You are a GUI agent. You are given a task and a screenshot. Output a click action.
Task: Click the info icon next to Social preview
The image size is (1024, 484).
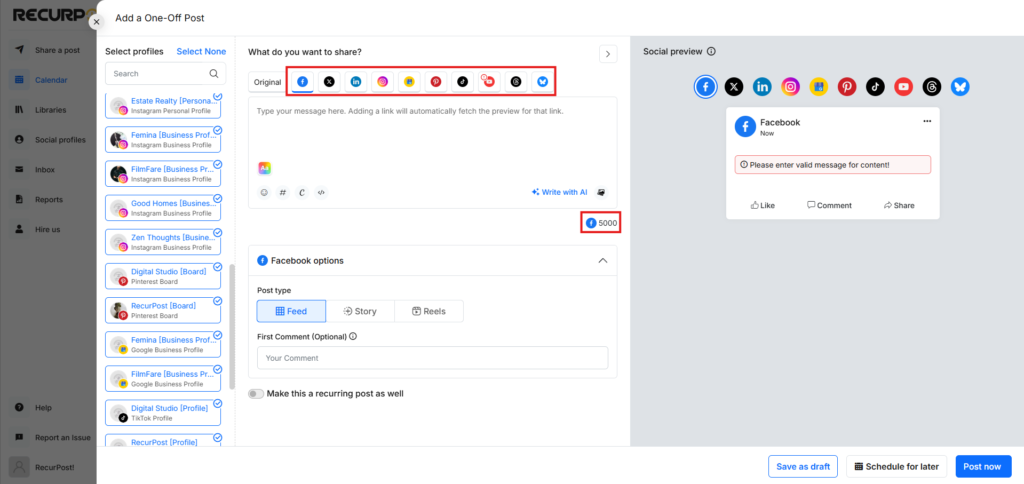(711, 52)
